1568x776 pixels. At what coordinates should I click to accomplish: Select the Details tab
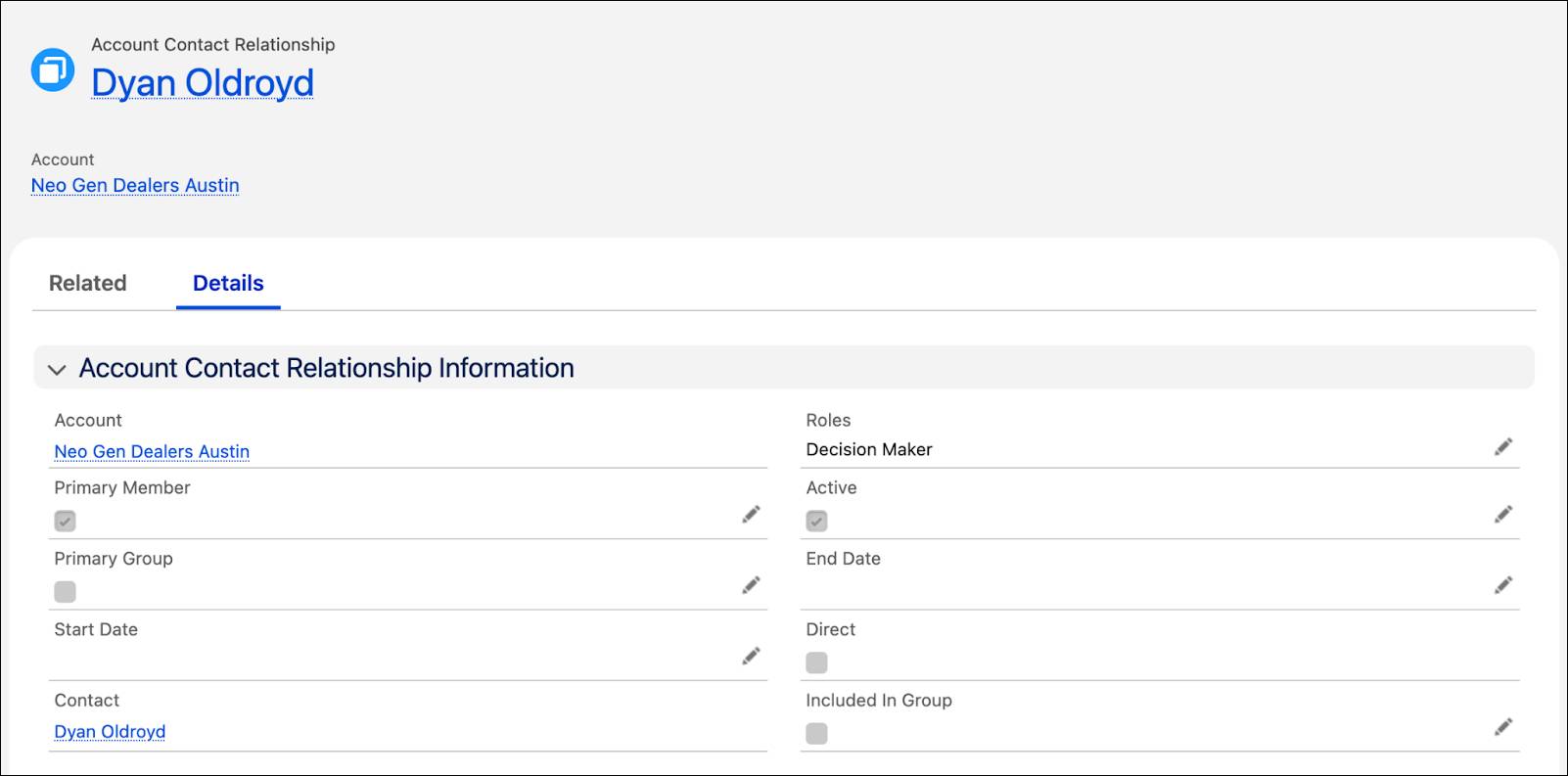(228, 283)
